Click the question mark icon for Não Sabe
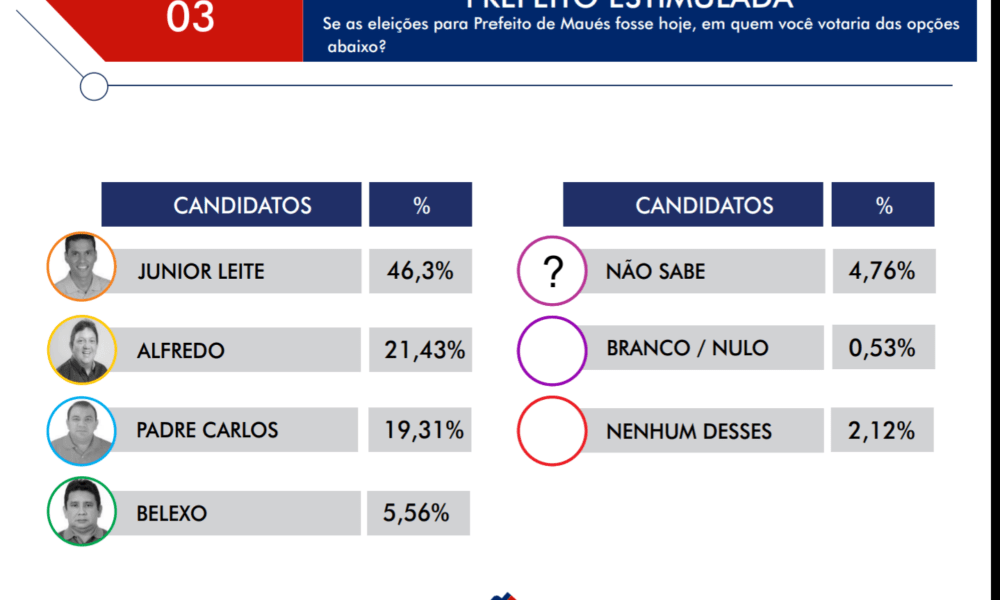 pyautogui.click(x=552, y=271)
